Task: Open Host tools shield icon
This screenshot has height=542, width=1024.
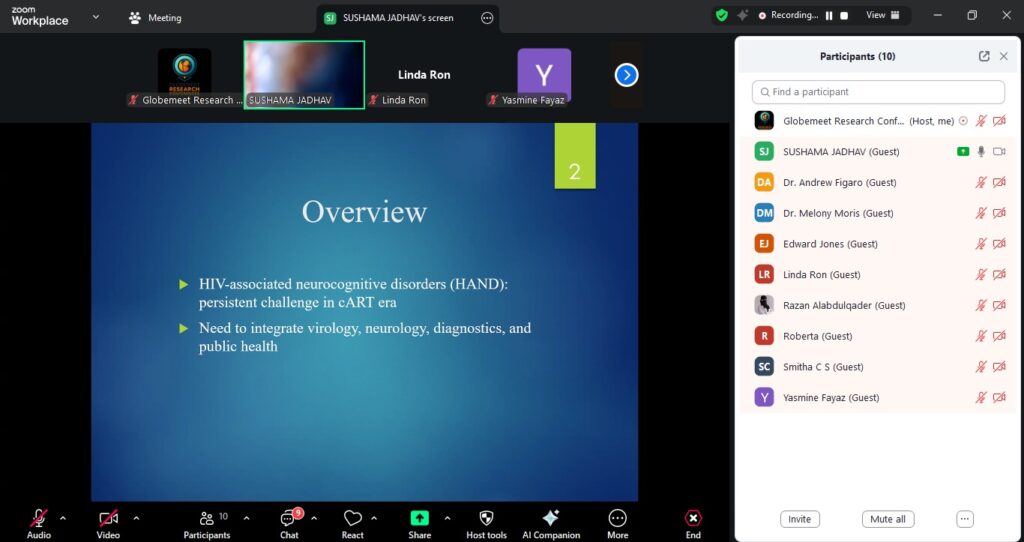Action: 486,518
